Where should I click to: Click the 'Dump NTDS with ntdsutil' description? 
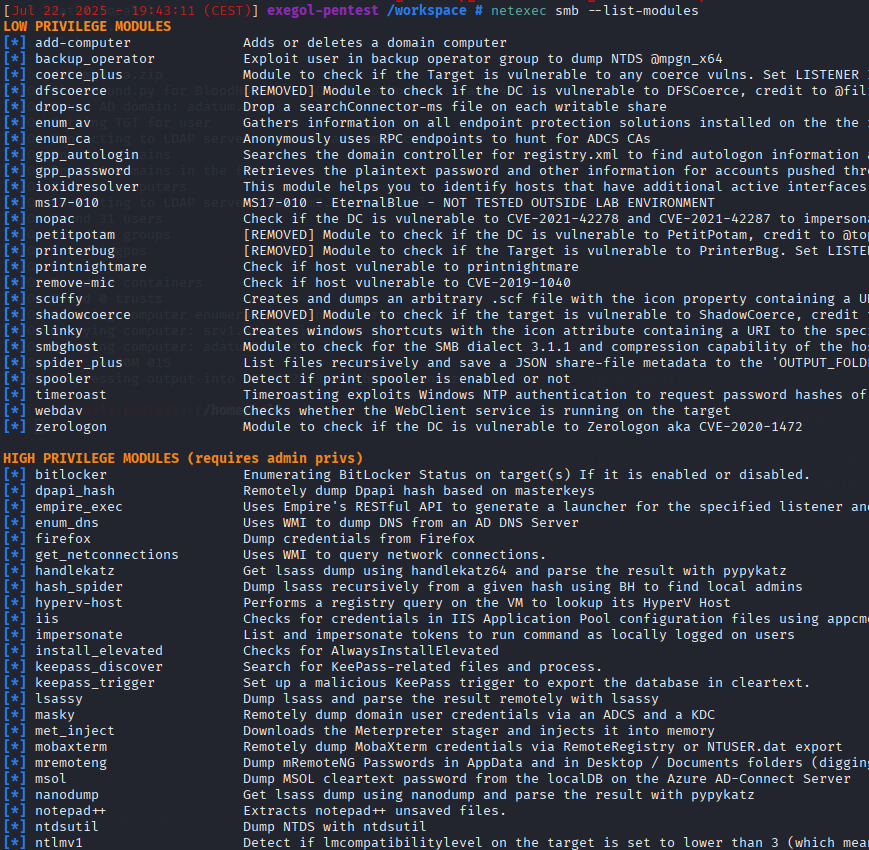(x=335, y=827)
